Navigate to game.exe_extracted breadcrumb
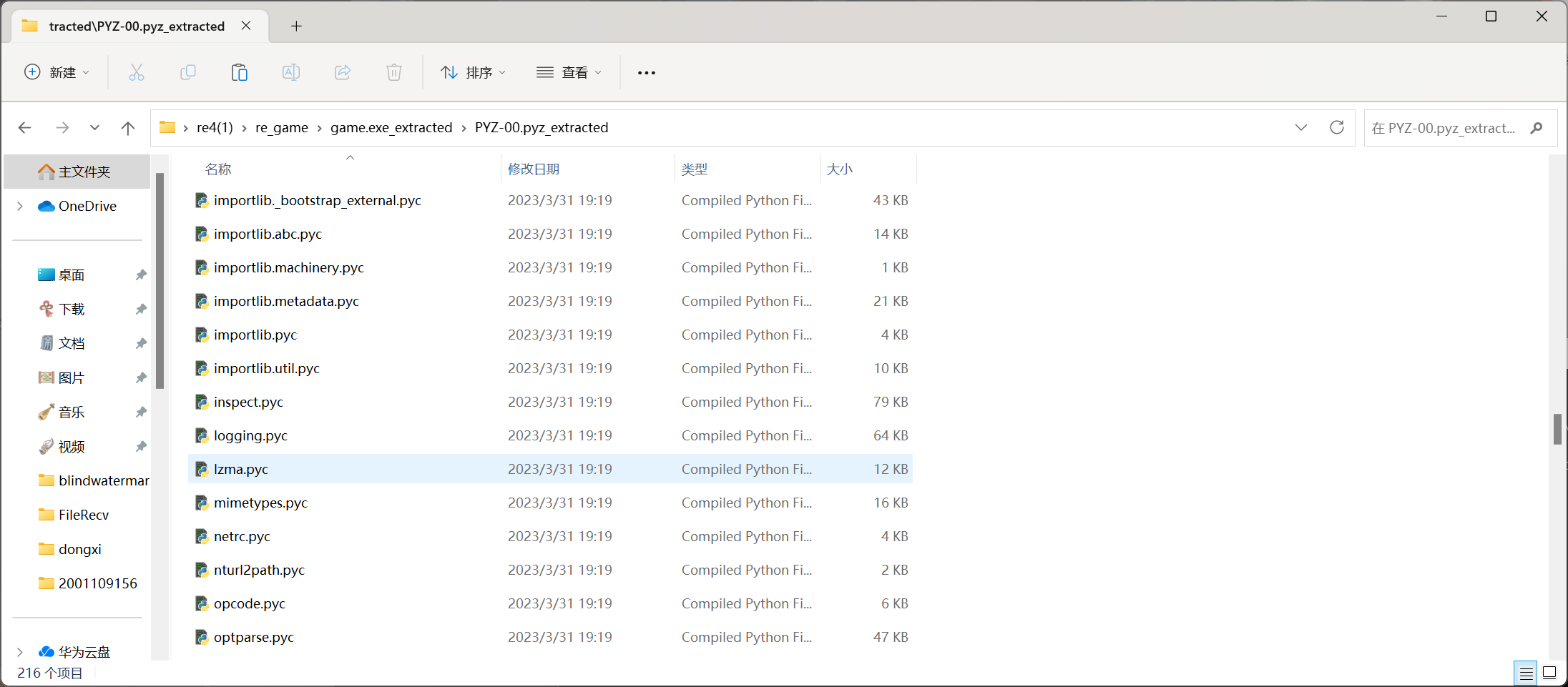This screenshot has width=1568, height=687. 391,127
